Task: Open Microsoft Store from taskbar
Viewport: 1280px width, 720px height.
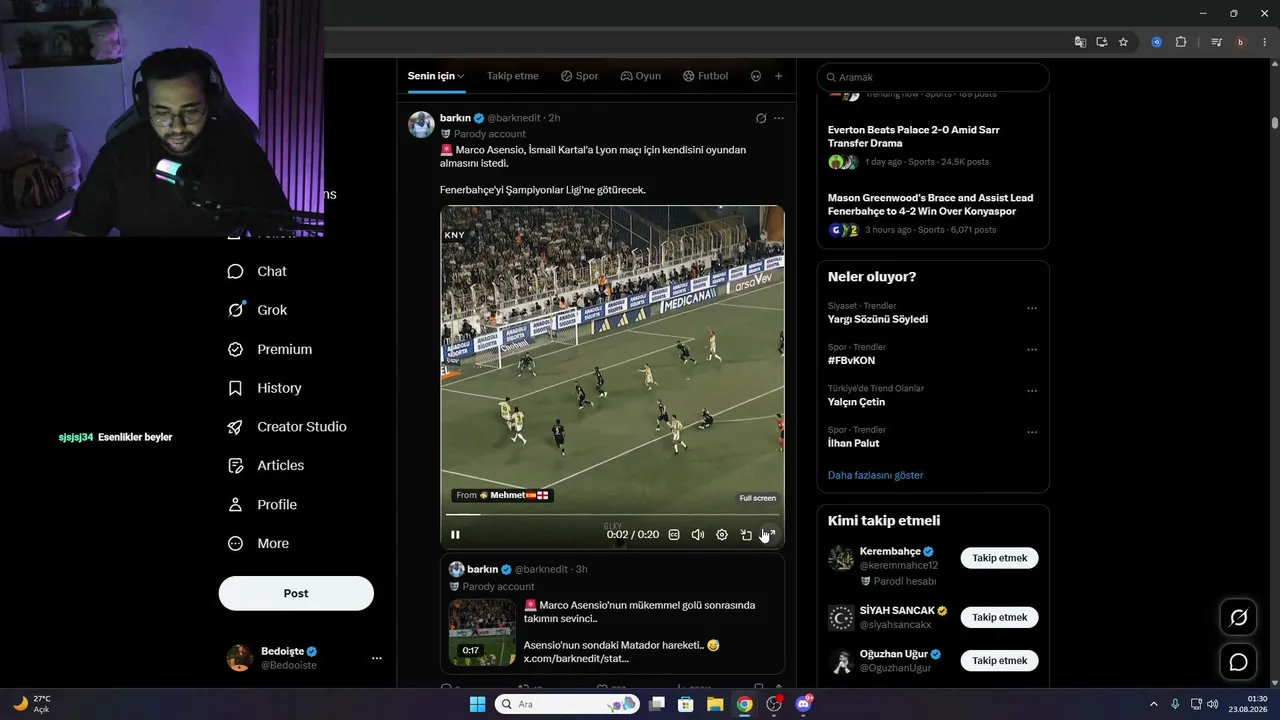Action: [x=686, y=704]
